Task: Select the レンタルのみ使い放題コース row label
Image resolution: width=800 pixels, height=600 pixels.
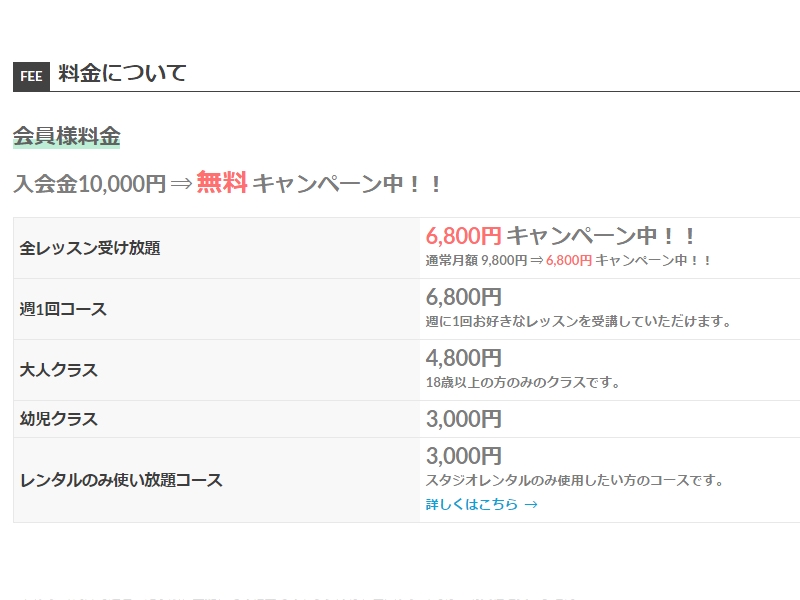Action: tap(121, 480)
